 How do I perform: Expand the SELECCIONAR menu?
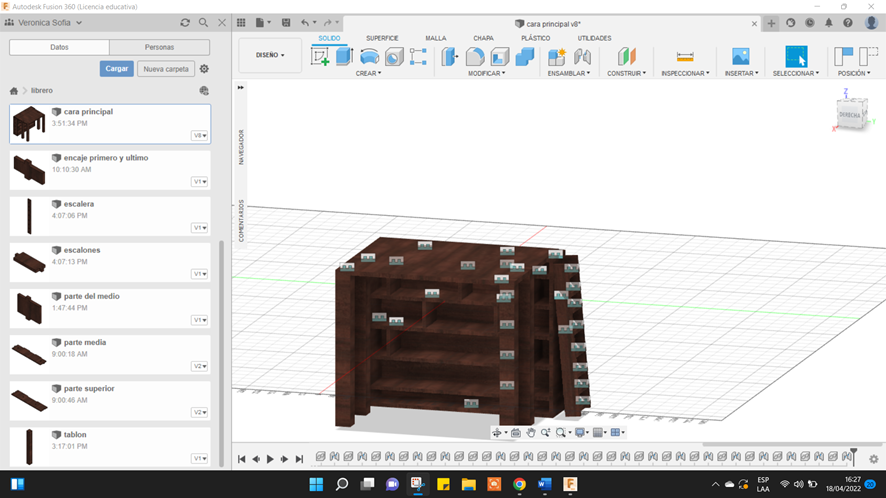point(796,73)
